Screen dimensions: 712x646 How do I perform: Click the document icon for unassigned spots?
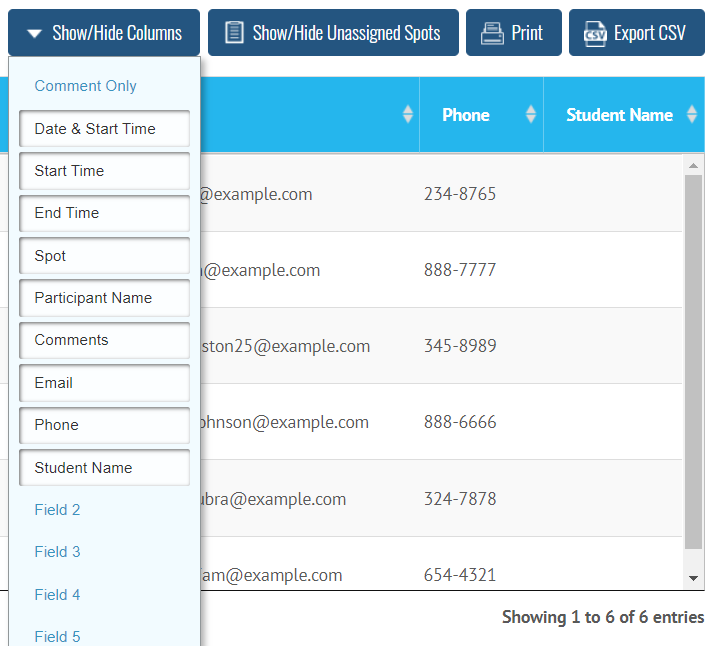(x=234, y=33)
